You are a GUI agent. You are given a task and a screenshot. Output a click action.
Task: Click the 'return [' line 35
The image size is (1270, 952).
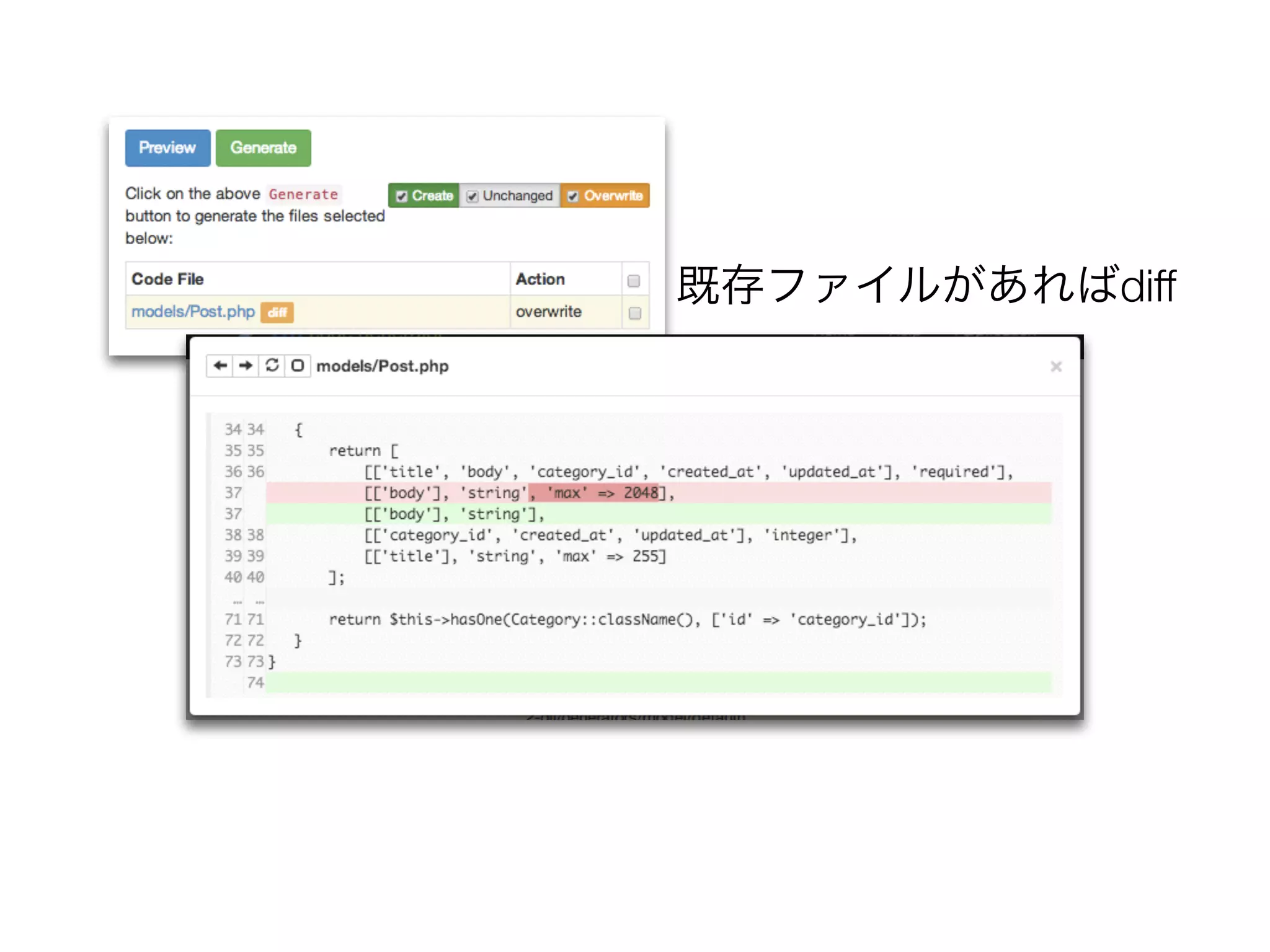pos(363,451)
